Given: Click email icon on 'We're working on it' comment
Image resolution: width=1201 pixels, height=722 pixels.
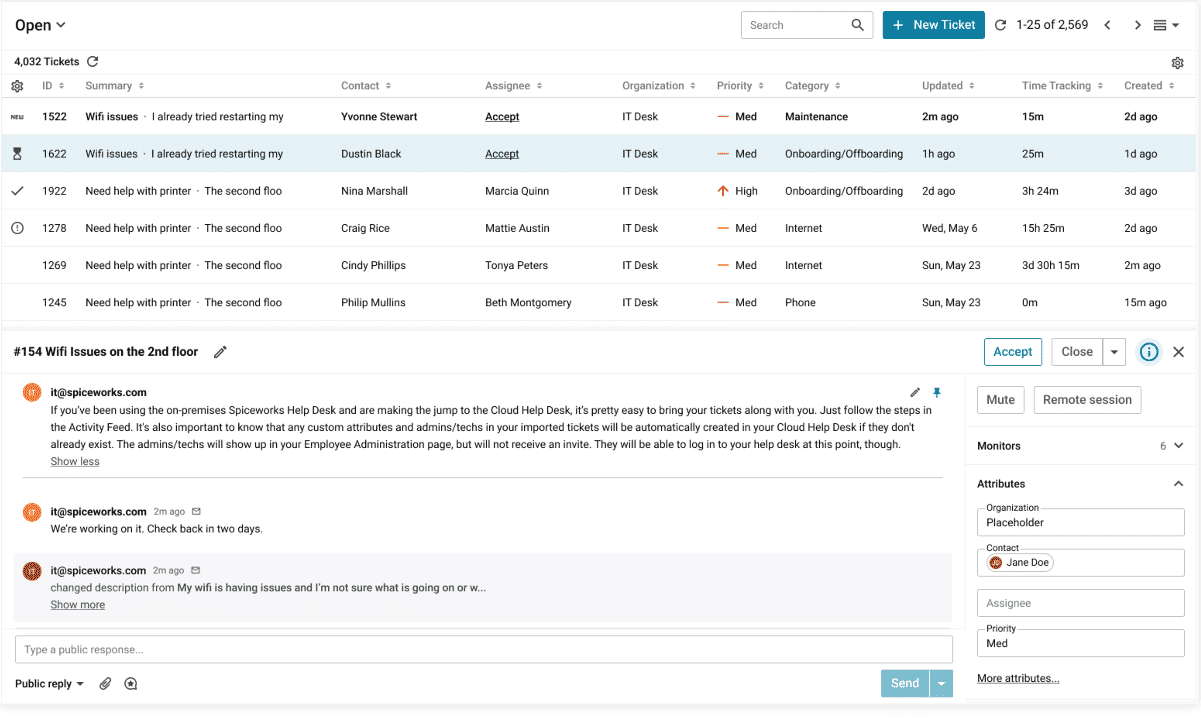Looking at the screenshot, I should [196, 512].
